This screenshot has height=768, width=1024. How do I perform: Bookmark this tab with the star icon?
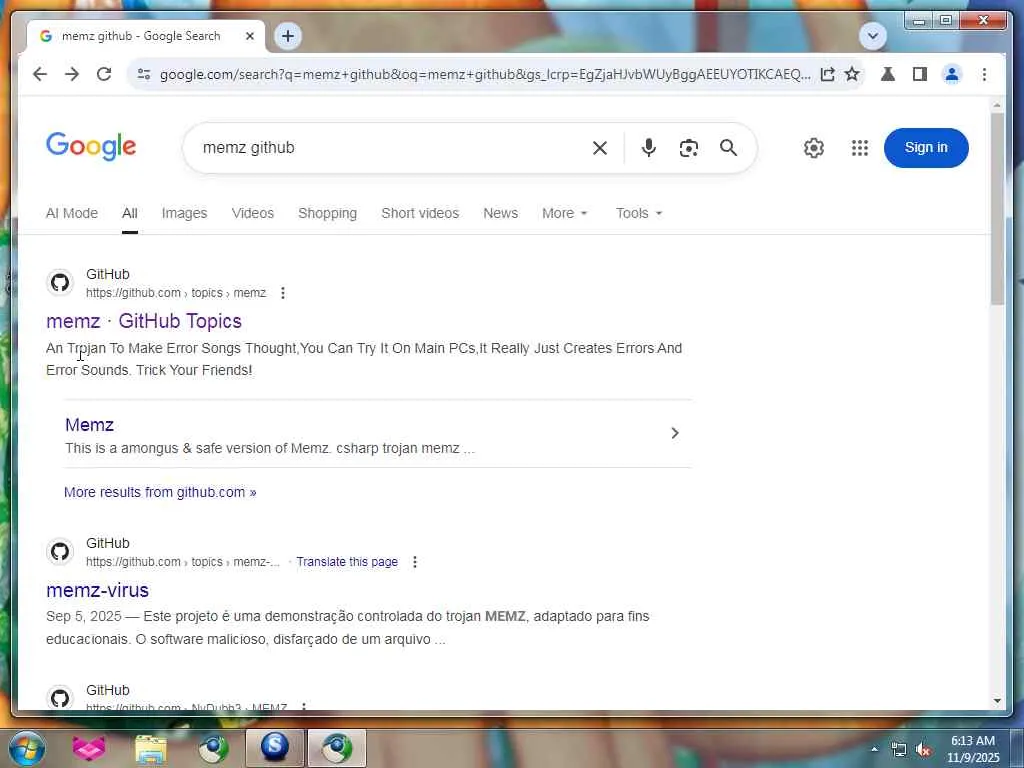click(x=852, y=74)
